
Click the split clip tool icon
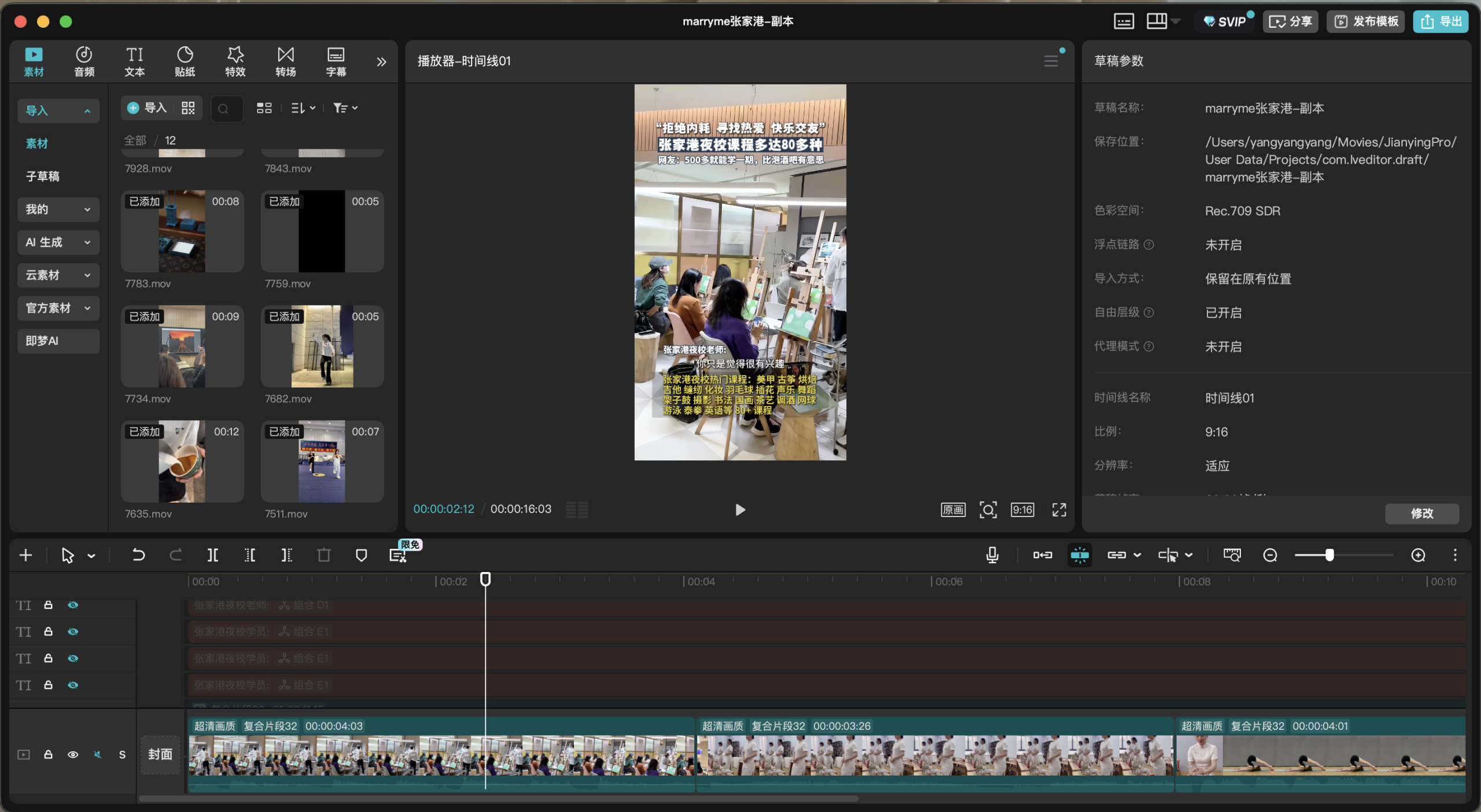click(x=212, y=555)
